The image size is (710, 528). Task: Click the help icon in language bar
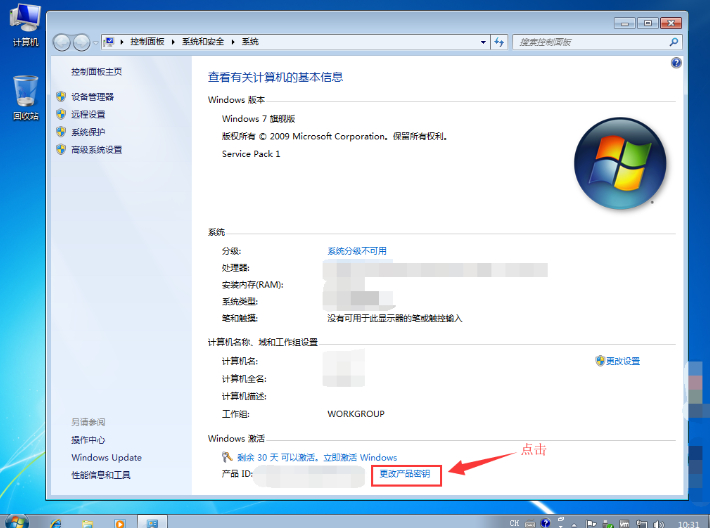click(546, 523)
